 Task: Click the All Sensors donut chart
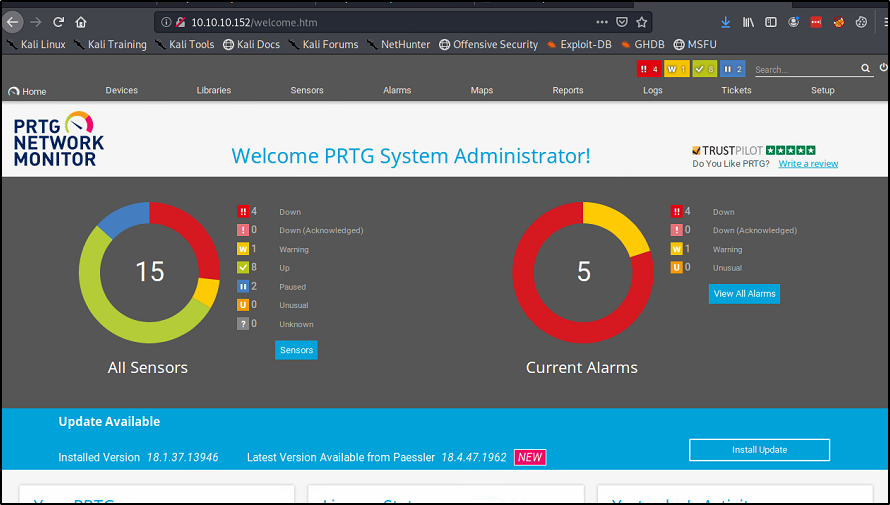point(149,272)
